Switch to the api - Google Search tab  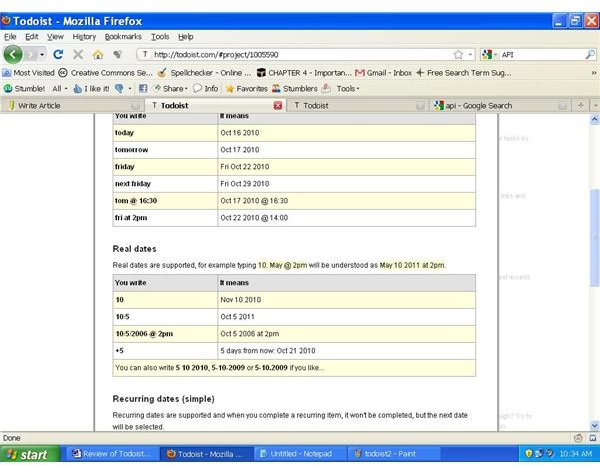coord(499,106)
